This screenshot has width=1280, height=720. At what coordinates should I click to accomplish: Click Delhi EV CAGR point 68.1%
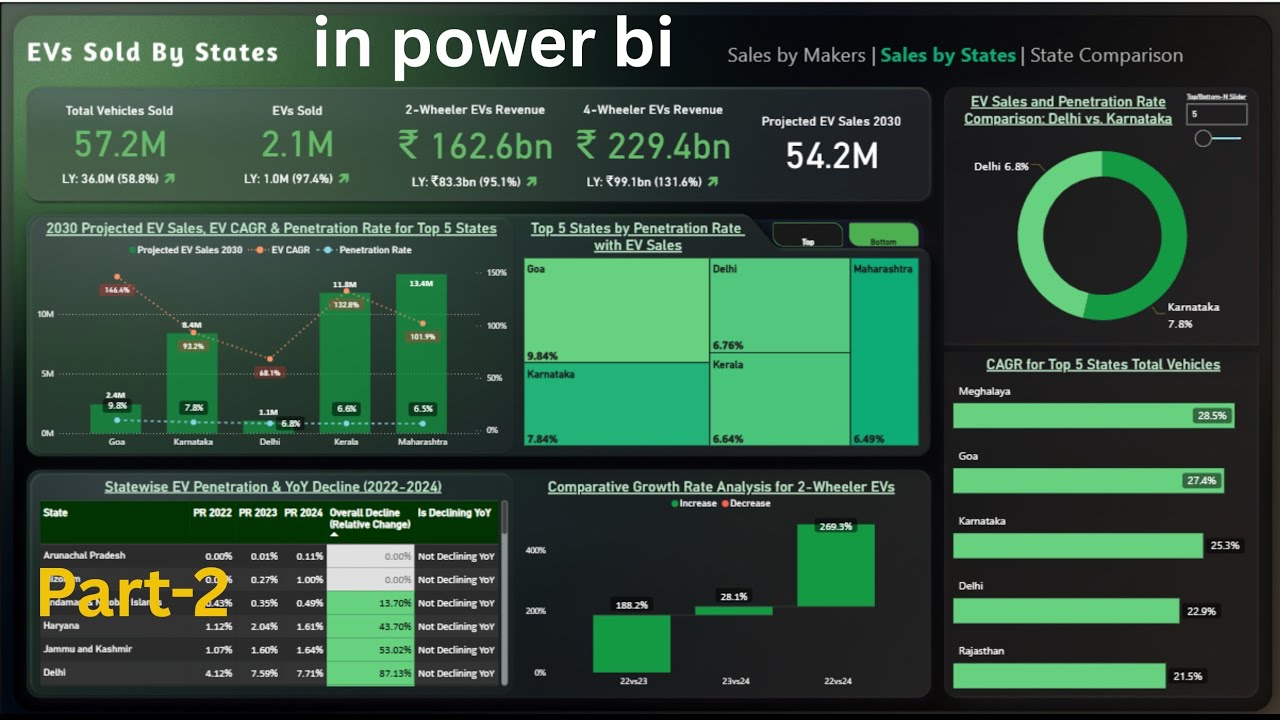pos(269,358)
